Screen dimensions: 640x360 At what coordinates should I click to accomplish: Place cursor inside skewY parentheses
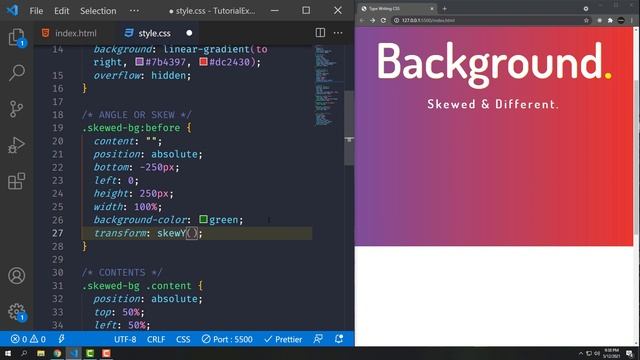click(192, 233)
